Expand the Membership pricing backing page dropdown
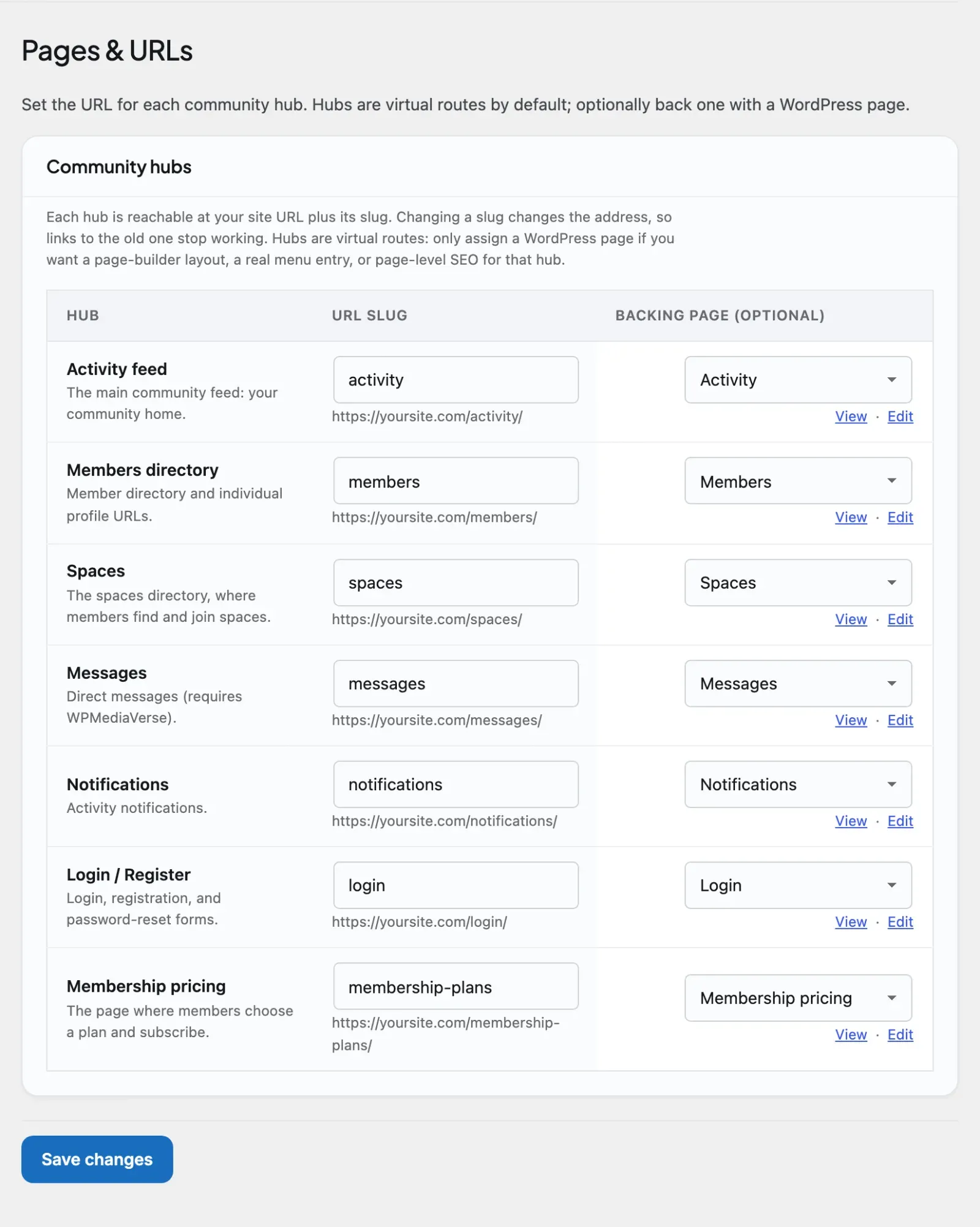The image size is (980, 1227). 798,998
